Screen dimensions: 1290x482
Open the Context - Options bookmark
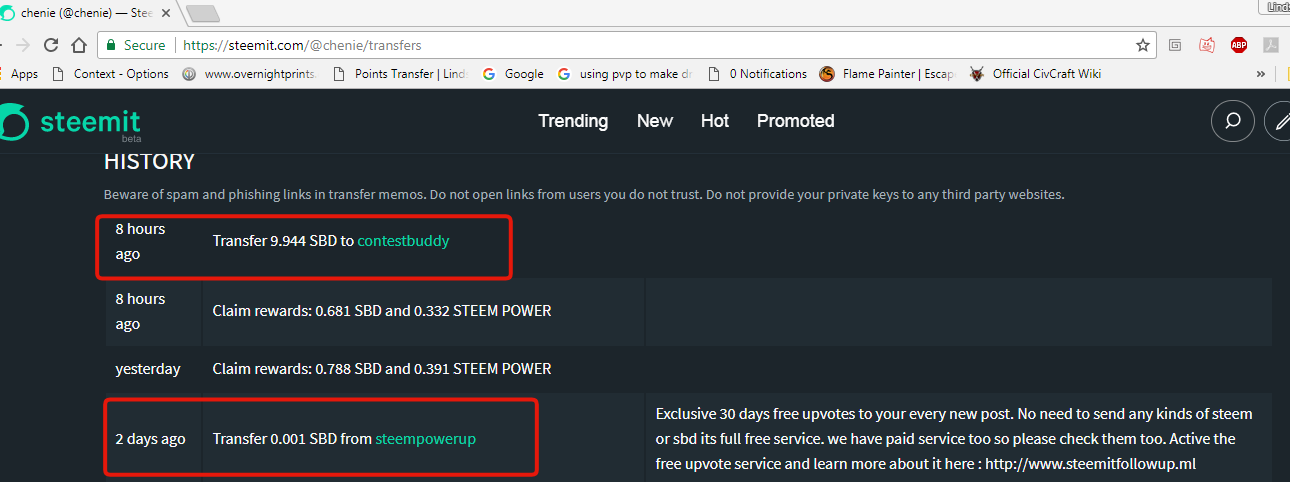pos(110,74)
